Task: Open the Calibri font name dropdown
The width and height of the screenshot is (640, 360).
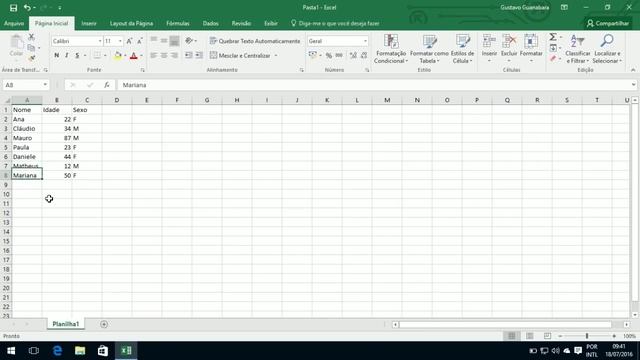Action: [x=100, y=41]
